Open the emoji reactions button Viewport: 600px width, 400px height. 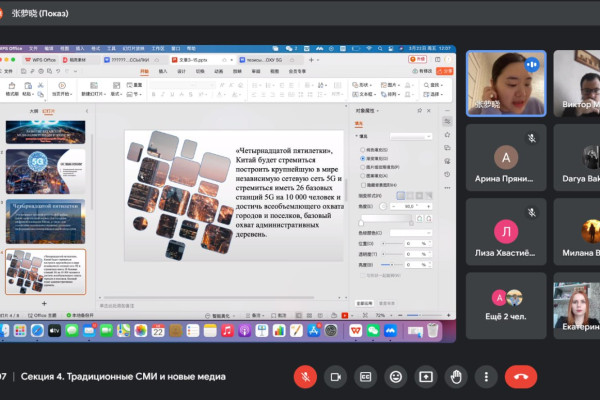point(396,376)
